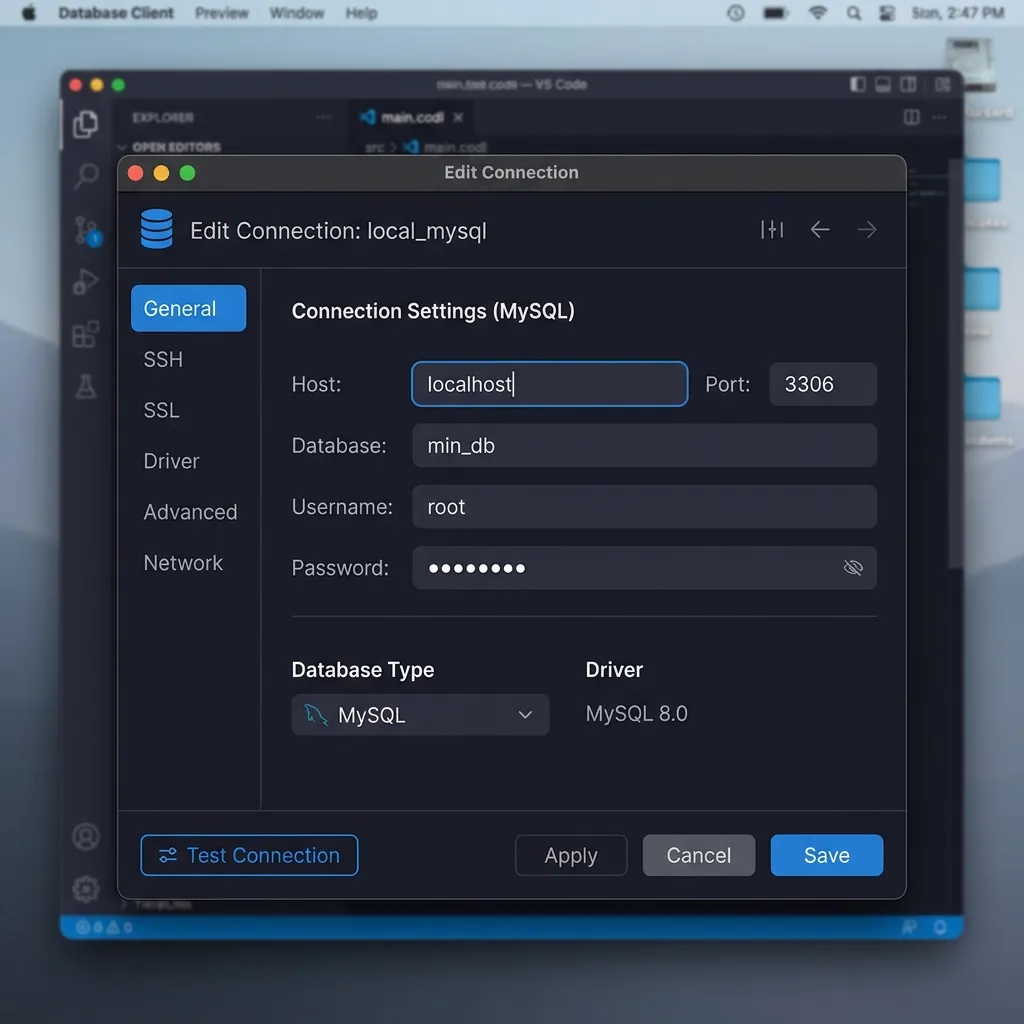
Task: Click the MySQL 8.0 driver text
Action: pyautogui.click(x=636, y=713)
